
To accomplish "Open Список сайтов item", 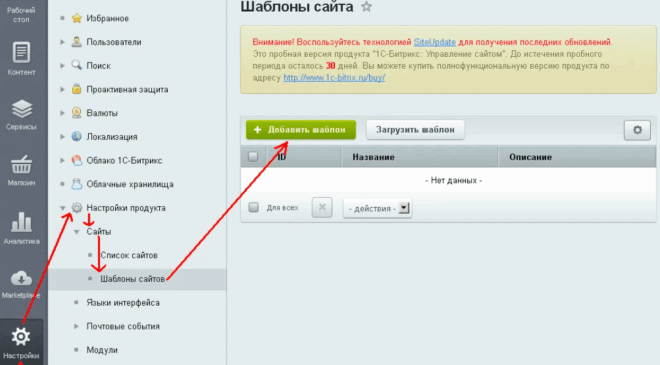I will [129, 255].
